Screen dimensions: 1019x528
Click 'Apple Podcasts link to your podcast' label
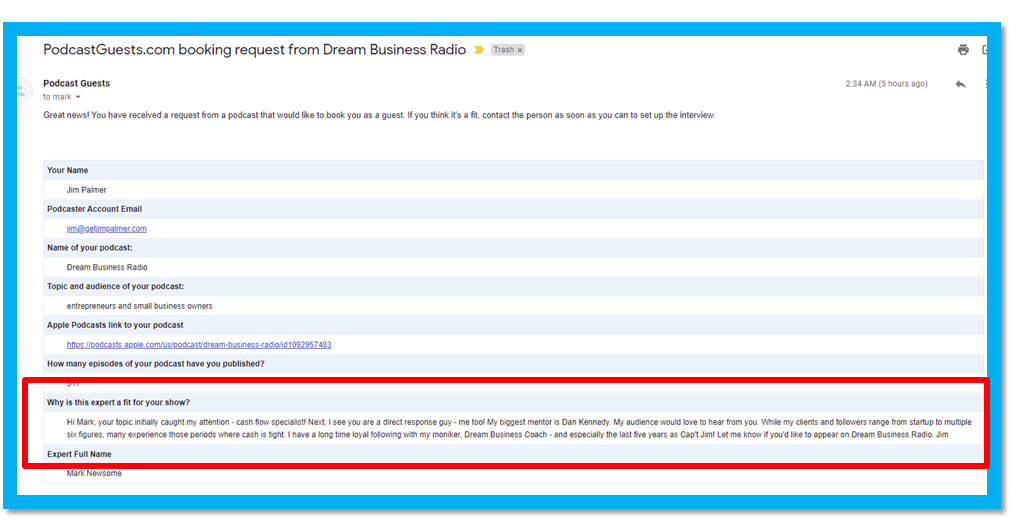(115, 325)
